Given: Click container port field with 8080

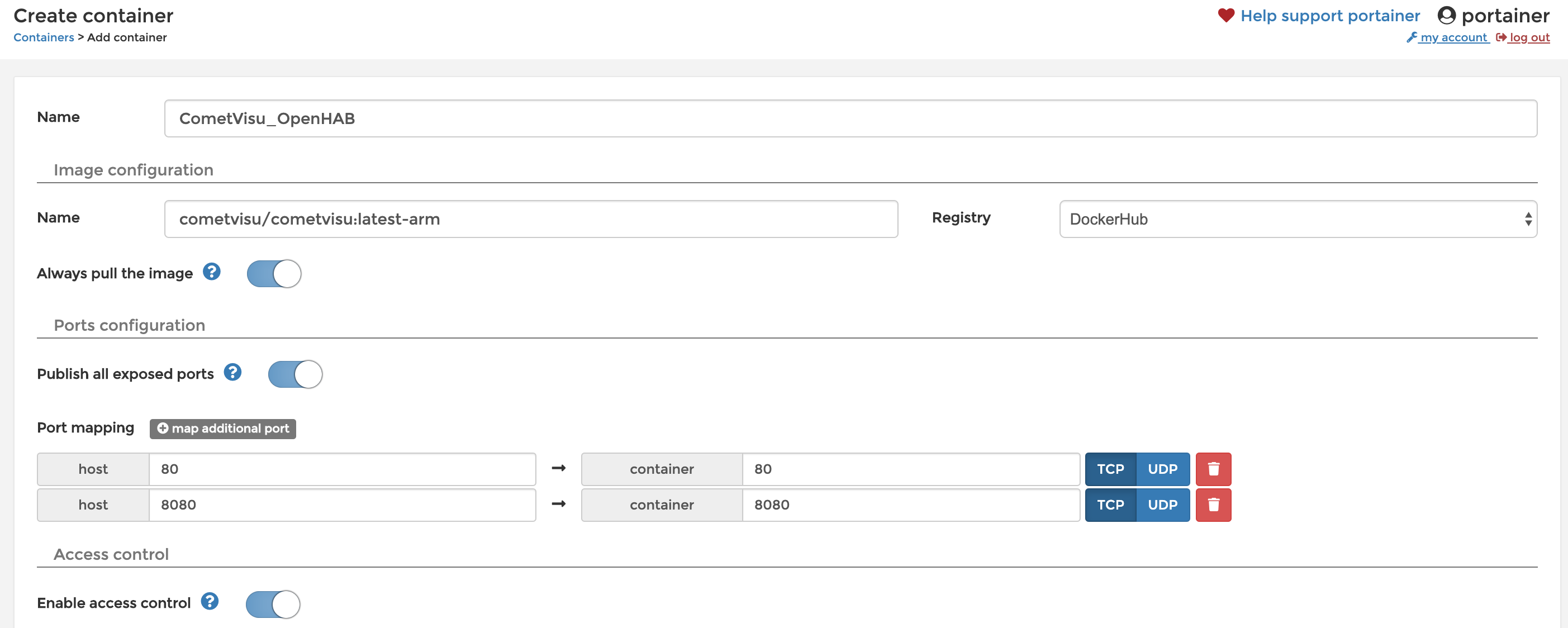Looking at the screenshot, I should pos(911,505).
